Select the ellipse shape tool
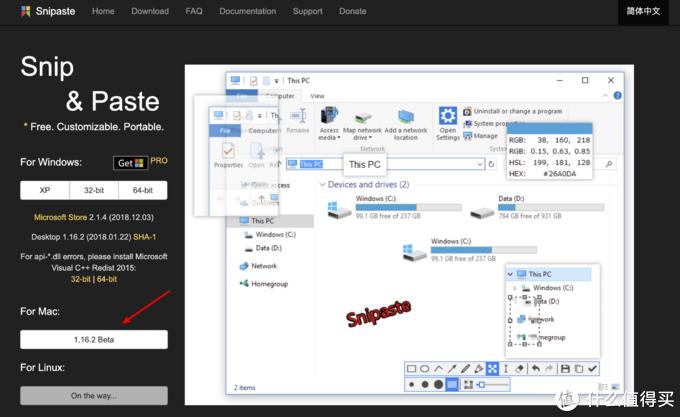 tap(425, 369)
